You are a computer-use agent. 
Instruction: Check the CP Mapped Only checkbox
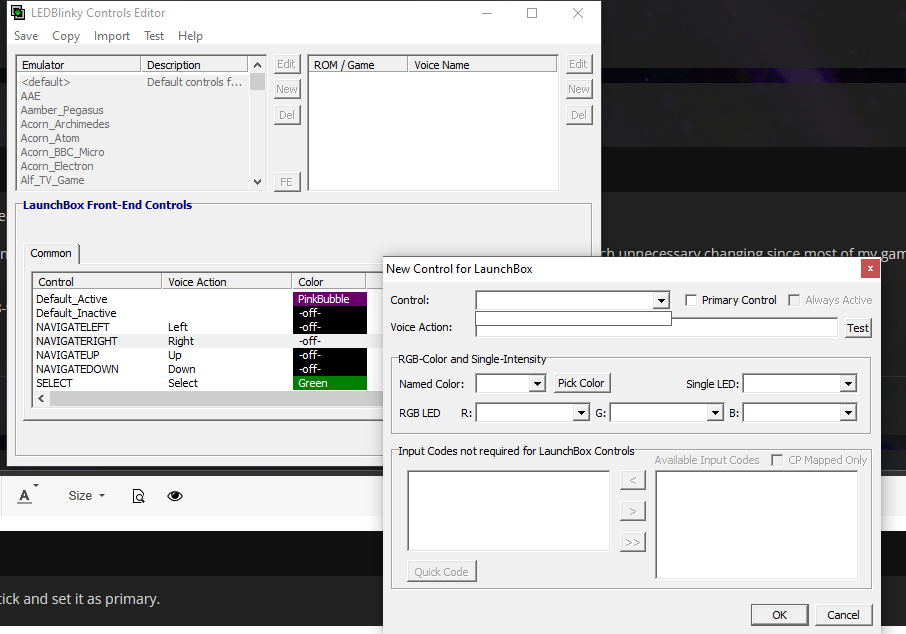(777, 460)
